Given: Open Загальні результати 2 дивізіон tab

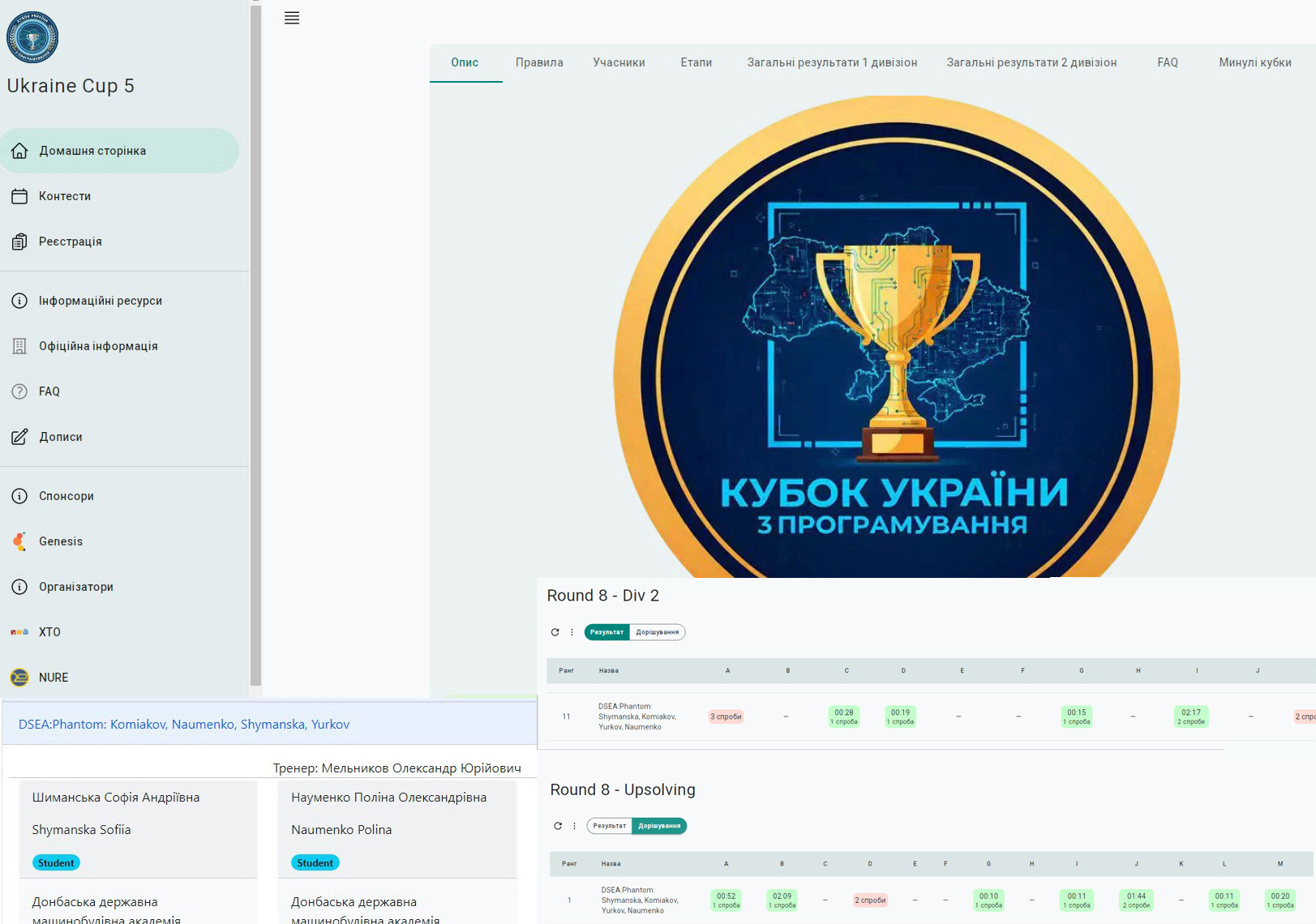Looking at the screenshot, I should tap(1032, 62).
